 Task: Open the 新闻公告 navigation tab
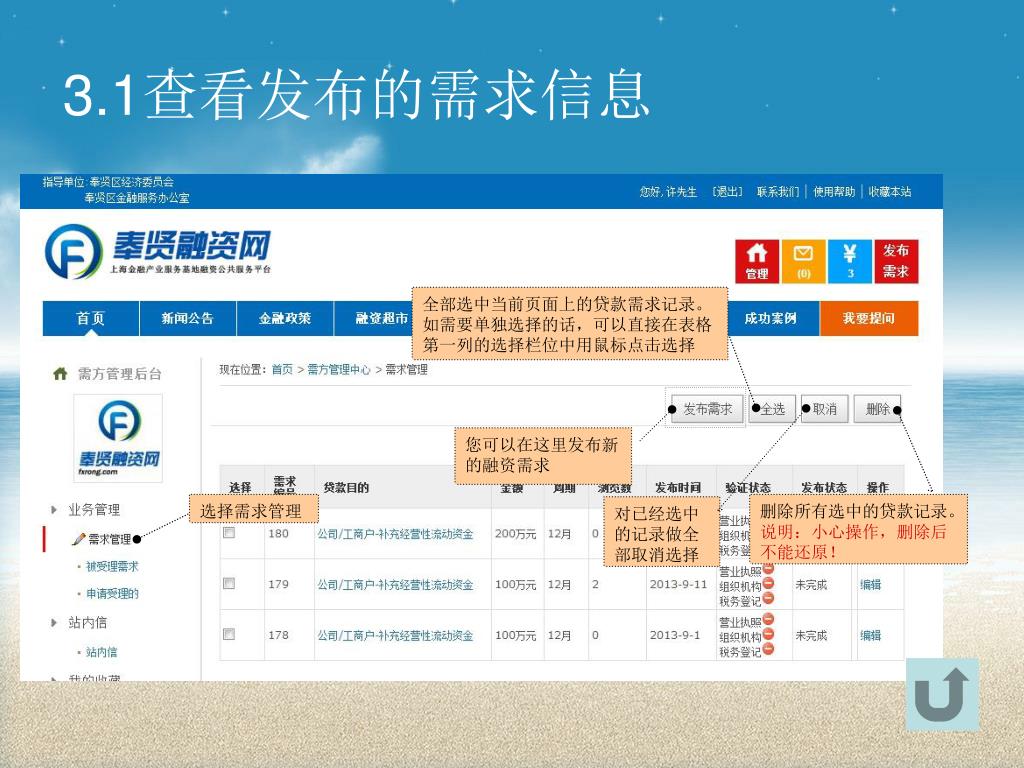click(187, 318)
